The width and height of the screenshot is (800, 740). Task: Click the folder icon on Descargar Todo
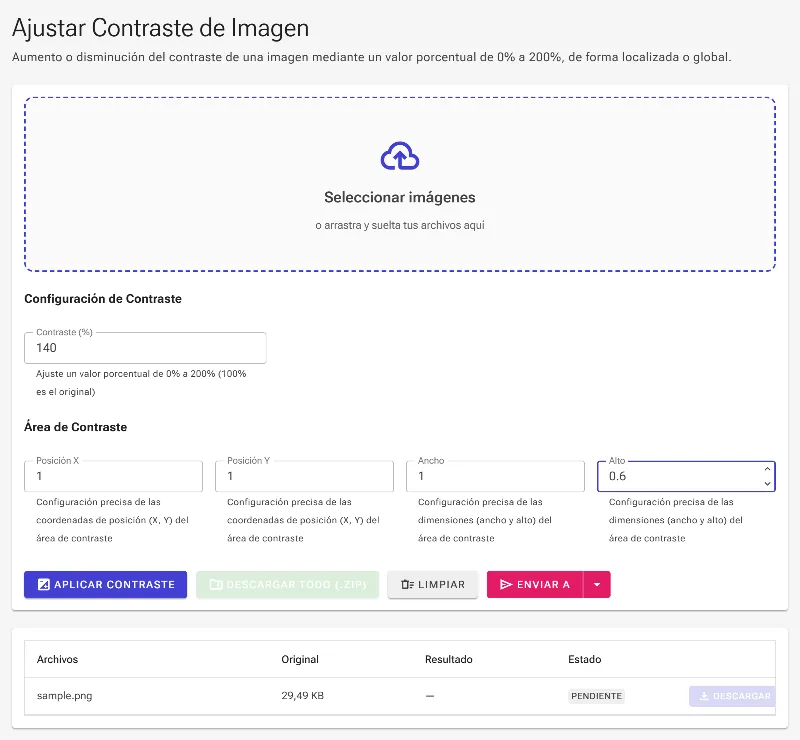216,584
